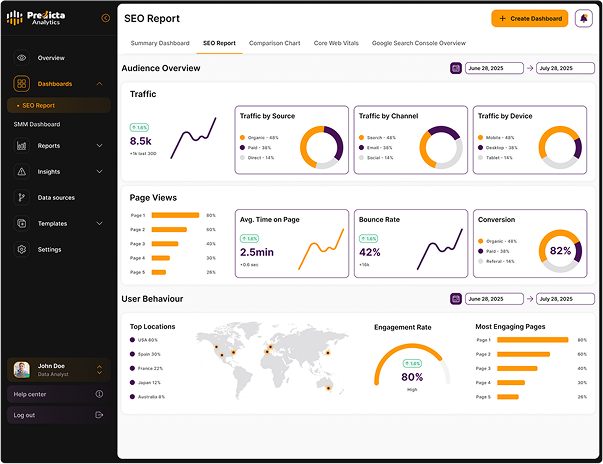The width and height of the screenshot is (603, 464).
Task: Expand the Templates menu chevron
Action: point(99,224)
